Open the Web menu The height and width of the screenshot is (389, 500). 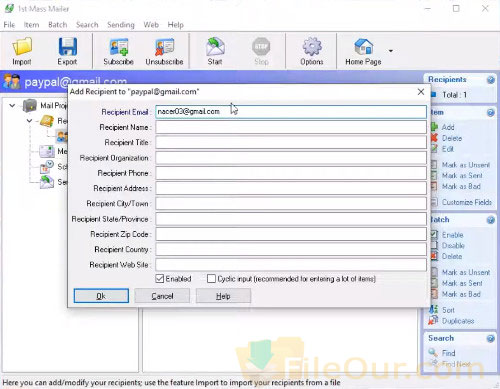click(x=151, y=25)
